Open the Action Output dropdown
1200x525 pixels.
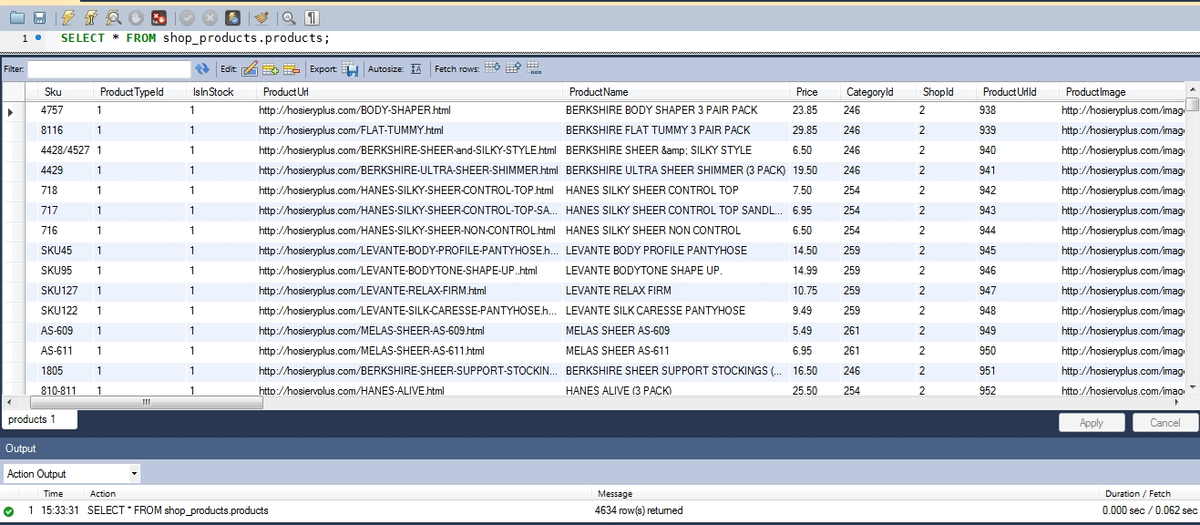click(71, 473)
